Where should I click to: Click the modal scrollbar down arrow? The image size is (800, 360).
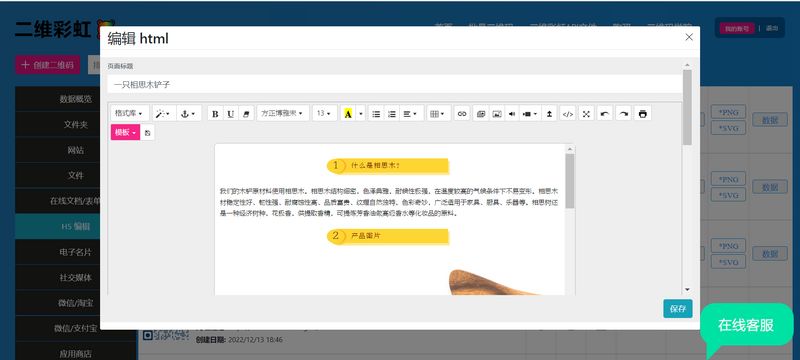click(x=687, y=290)
